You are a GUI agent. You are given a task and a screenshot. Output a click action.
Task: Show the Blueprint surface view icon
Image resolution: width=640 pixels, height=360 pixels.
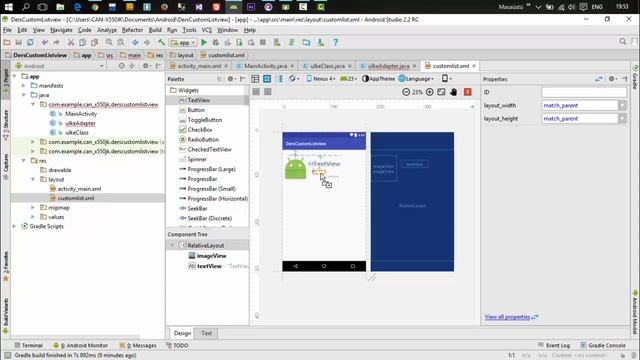tap(267, 79)
